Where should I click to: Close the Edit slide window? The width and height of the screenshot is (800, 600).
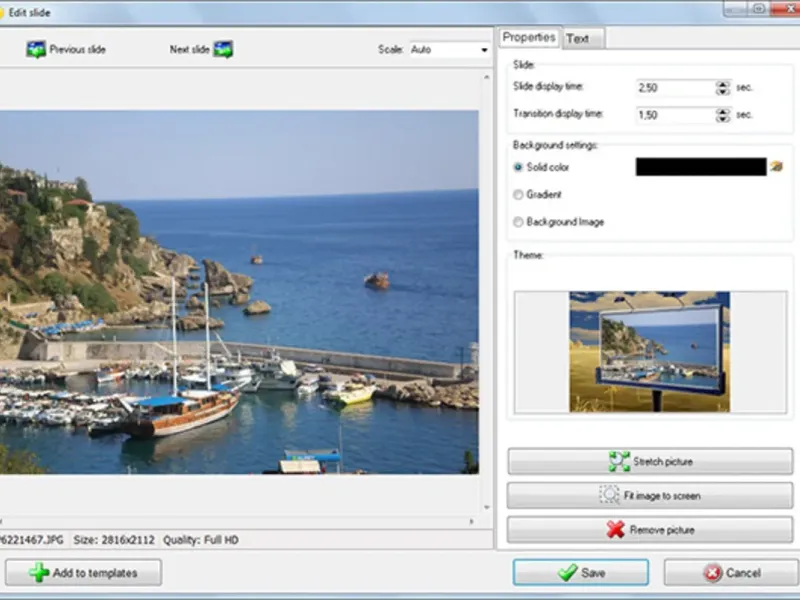[788, 9]
